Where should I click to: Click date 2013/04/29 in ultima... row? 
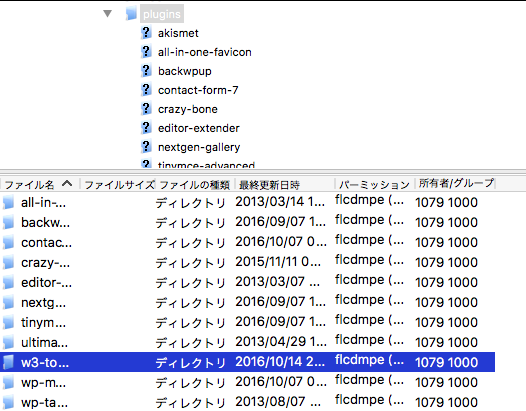click(281, 342)
